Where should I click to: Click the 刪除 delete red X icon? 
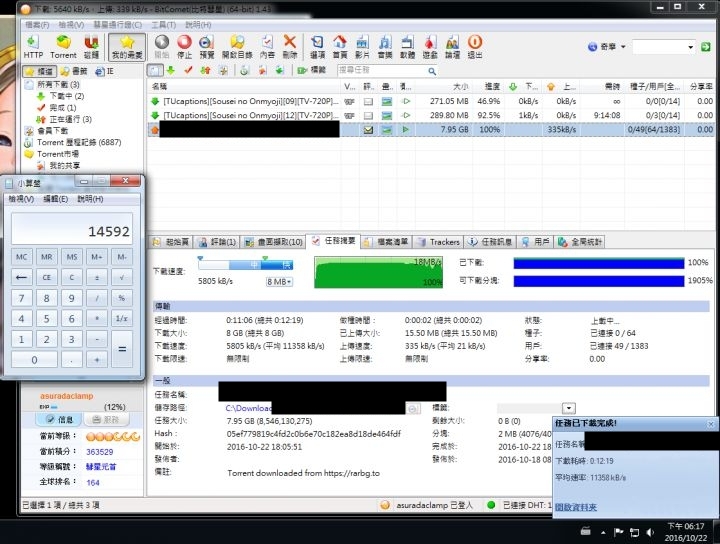click(x=290, y=46)
